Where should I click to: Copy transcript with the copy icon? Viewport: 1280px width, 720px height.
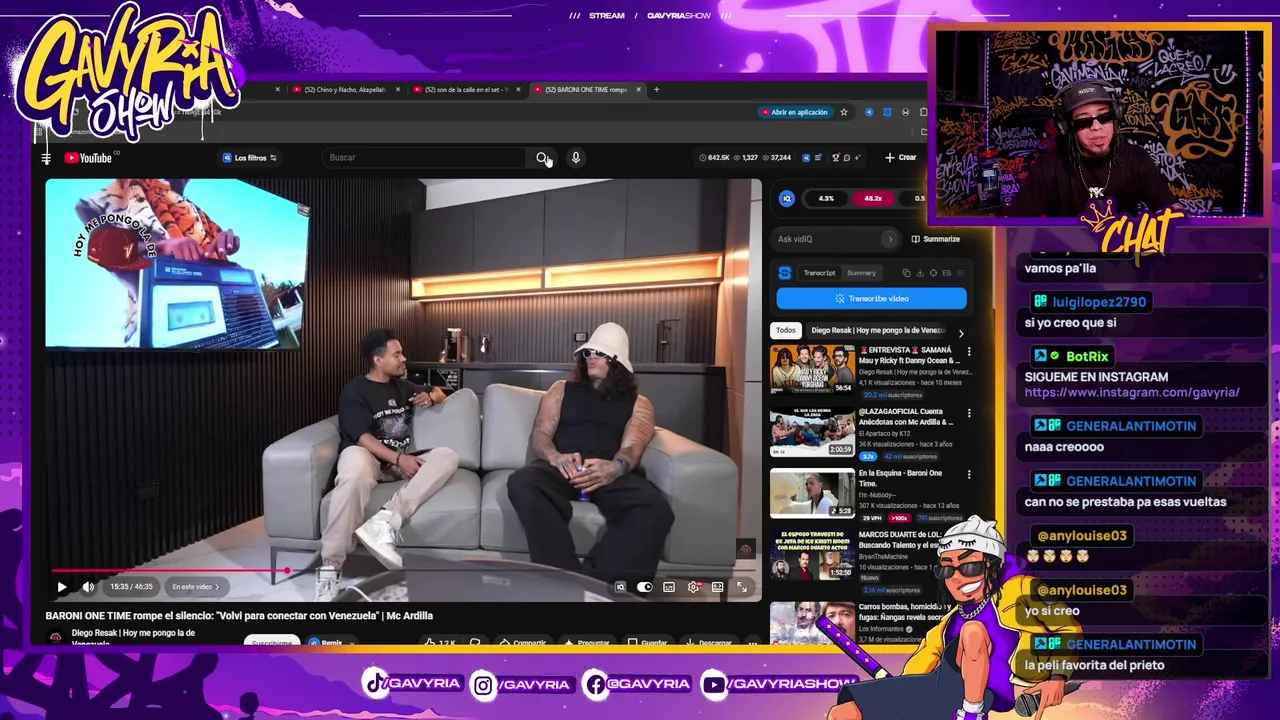(906, 273)
